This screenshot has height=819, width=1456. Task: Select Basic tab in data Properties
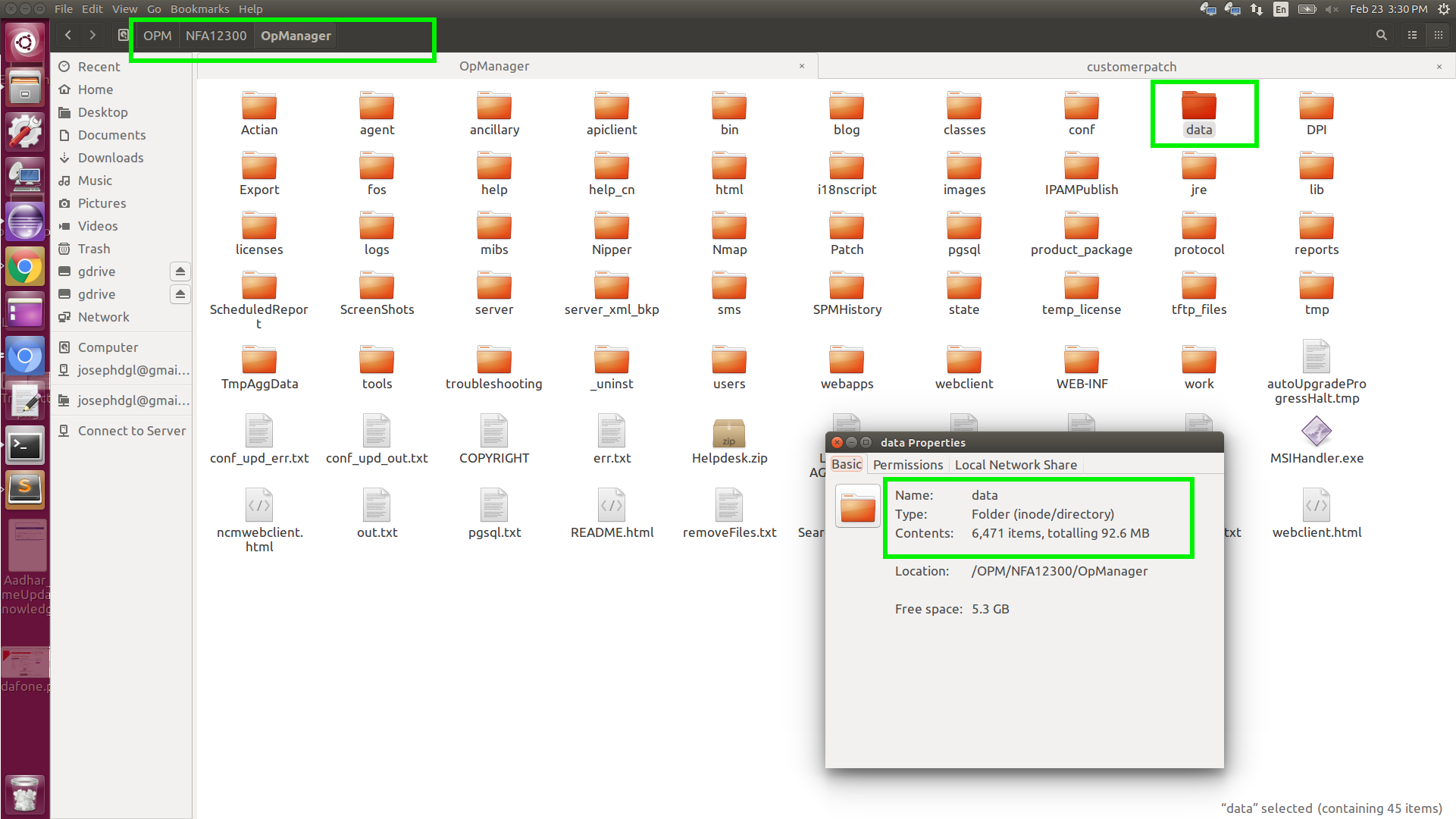click(847, 464)
